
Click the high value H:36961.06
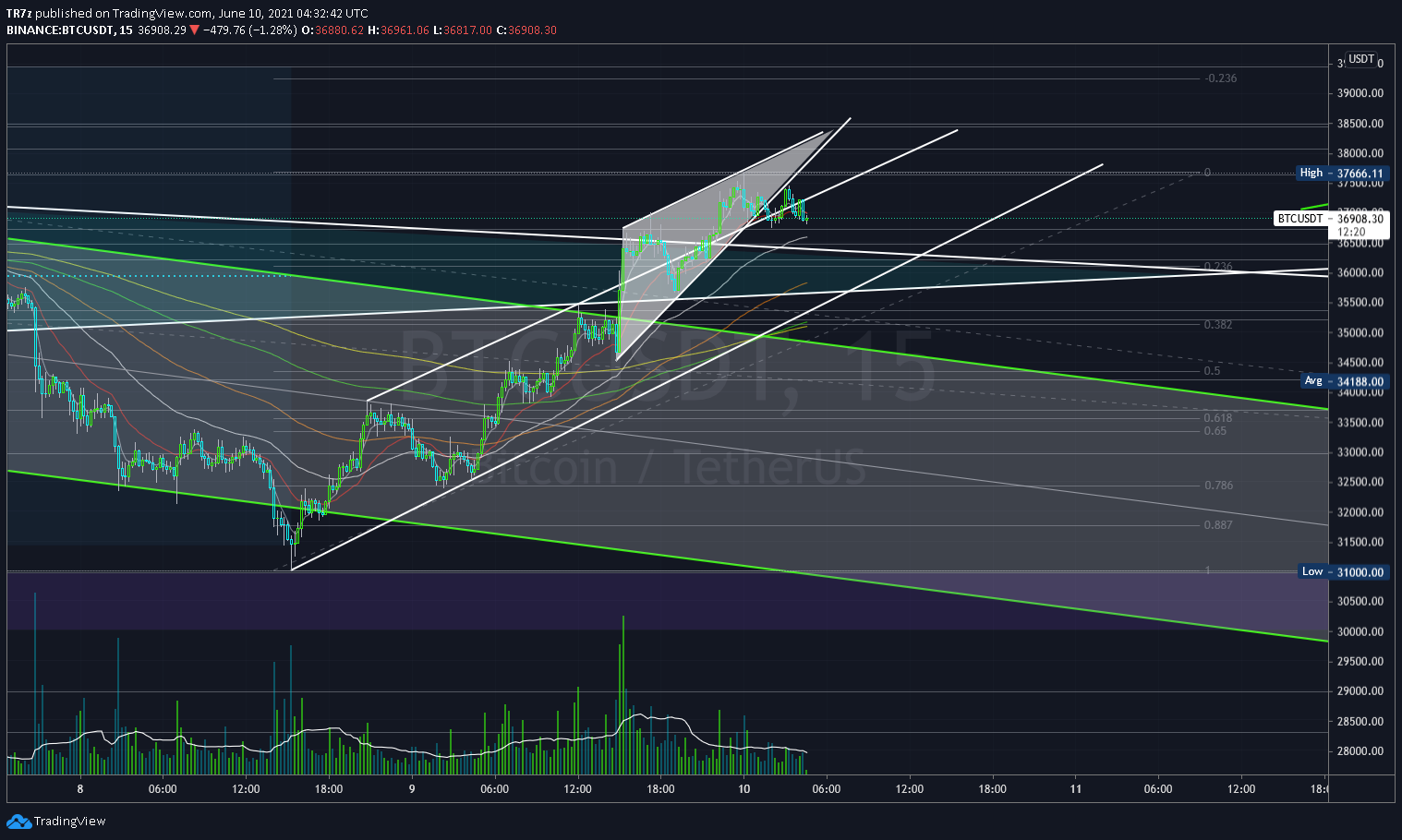point(398,30)
